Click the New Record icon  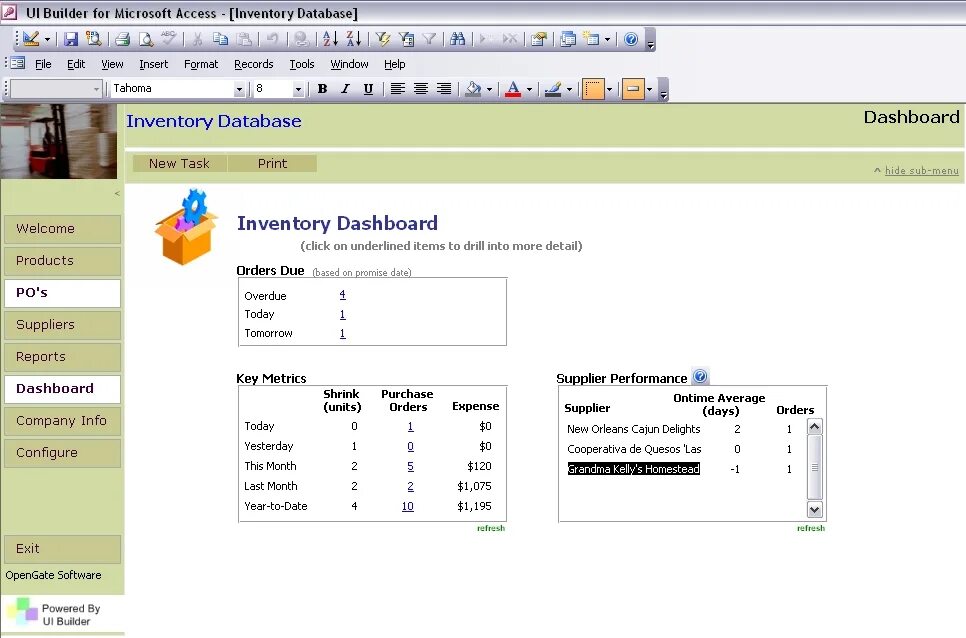click(x=486, y=39)
